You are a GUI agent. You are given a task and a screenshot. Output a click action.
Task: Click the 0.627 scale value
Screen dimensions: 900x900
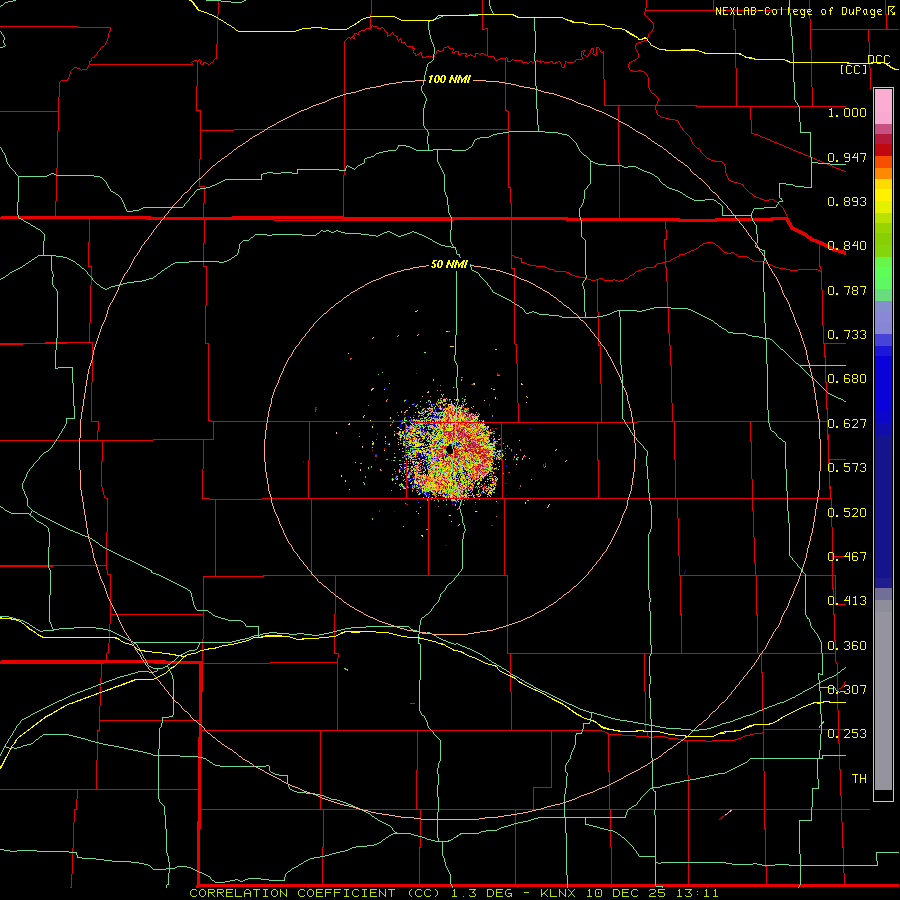tap(847, 424)
